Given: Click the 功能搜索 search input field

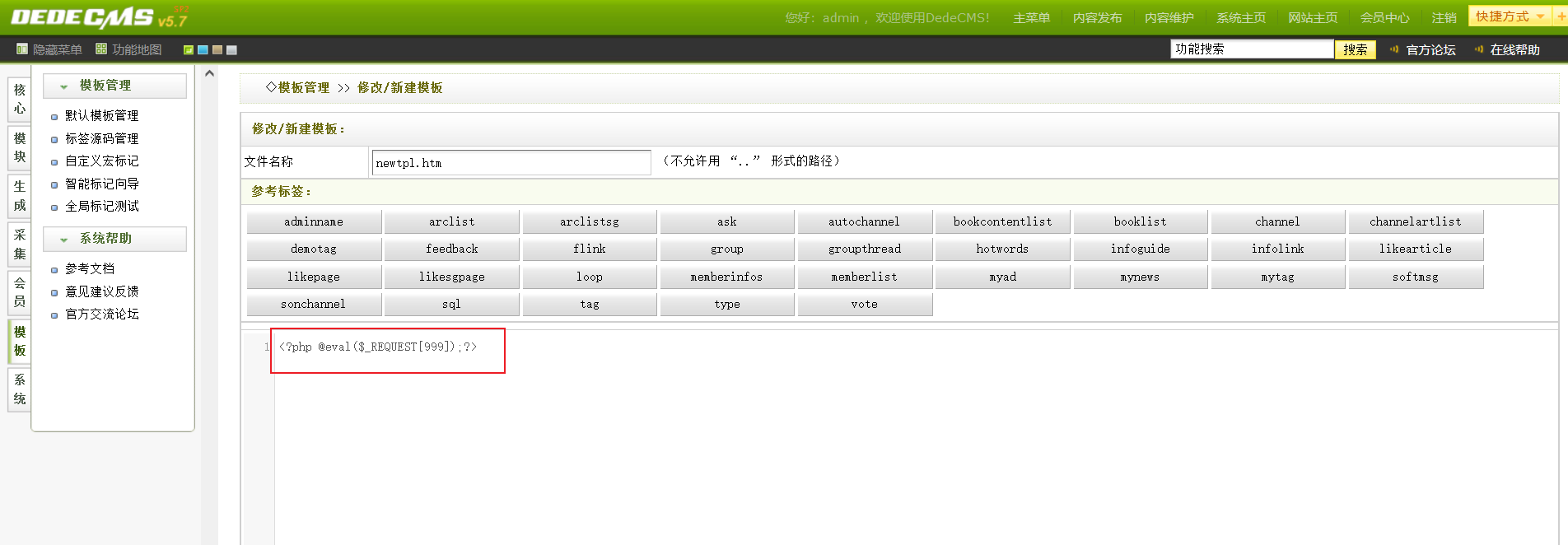Looking at the screenshot, I should (1252, 49).
